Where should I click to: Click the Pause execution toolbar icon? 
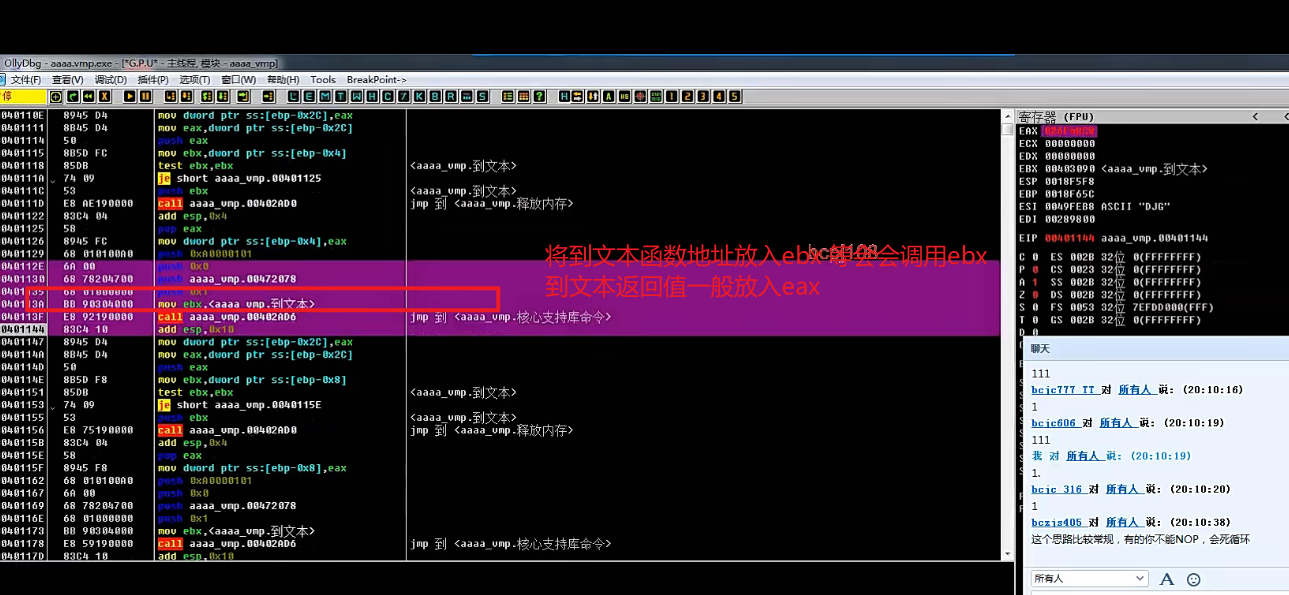click(145, 97)
